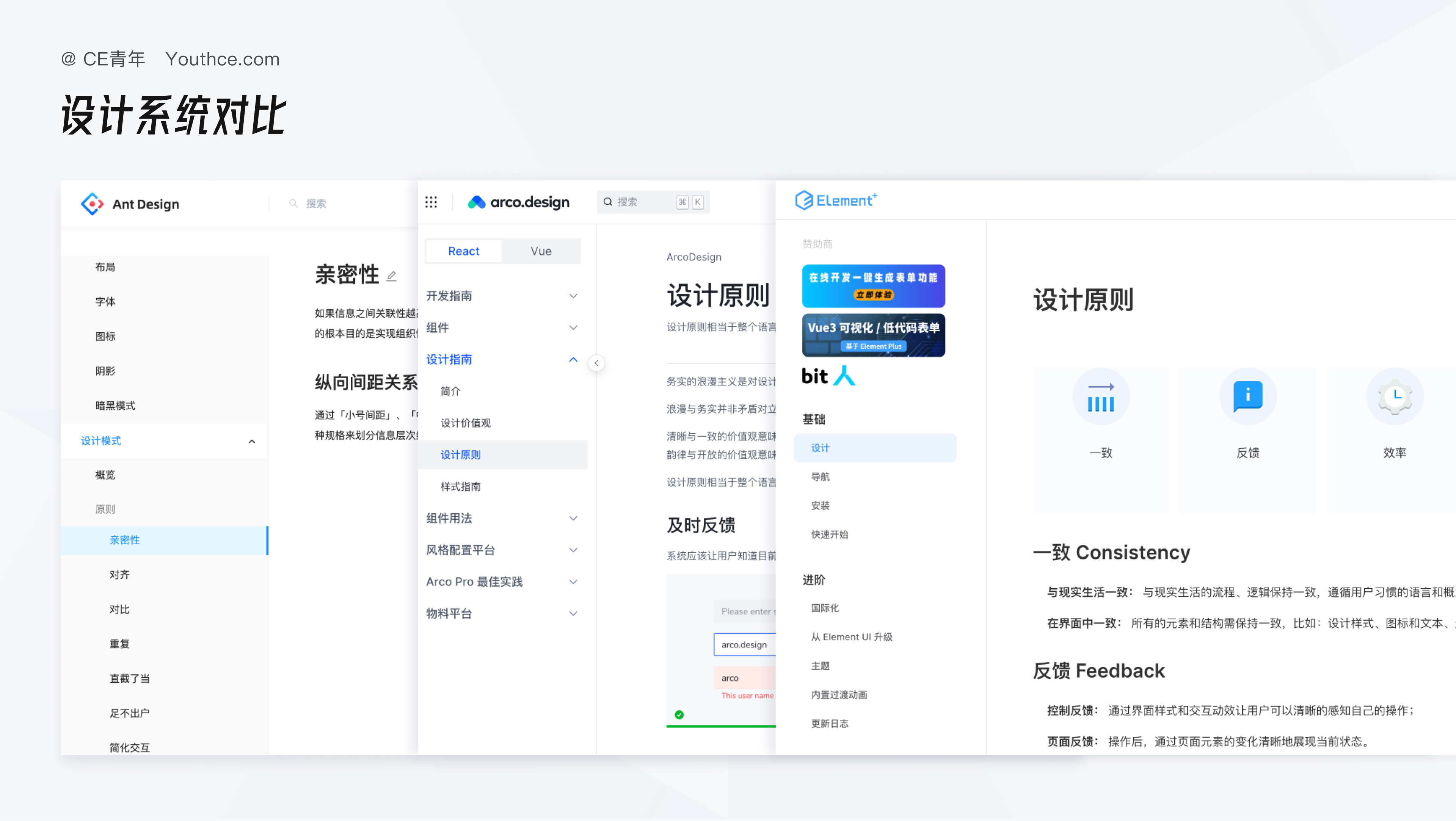Select the React framework tab
Screen dimensions: 1456x821
(463, 251)
